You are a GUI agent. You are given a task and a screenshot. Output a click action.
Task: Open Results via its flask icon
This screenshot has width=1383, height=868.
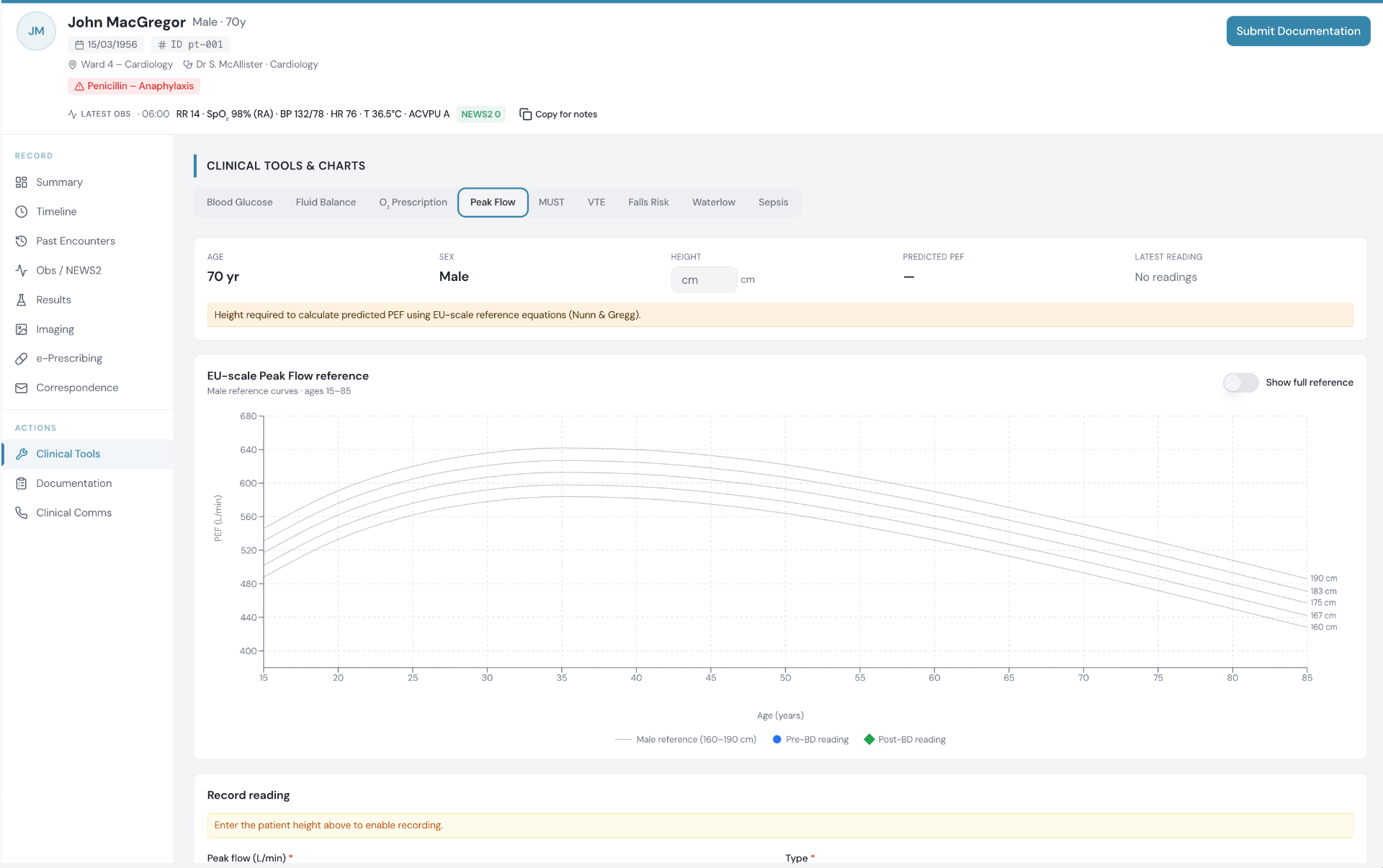pos(22,300)
